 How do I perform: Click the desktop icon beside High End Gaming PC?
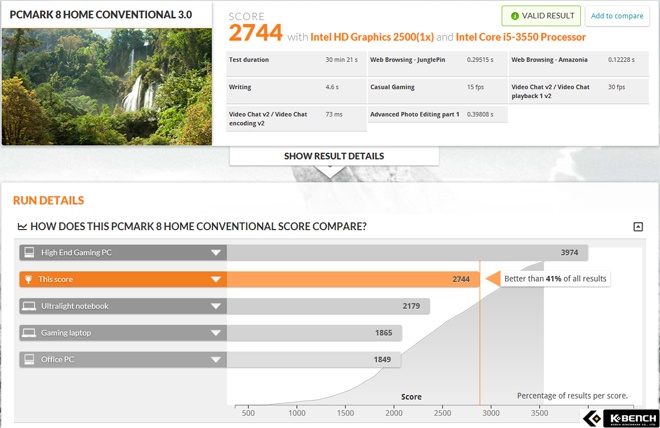[x=29, y=253]
